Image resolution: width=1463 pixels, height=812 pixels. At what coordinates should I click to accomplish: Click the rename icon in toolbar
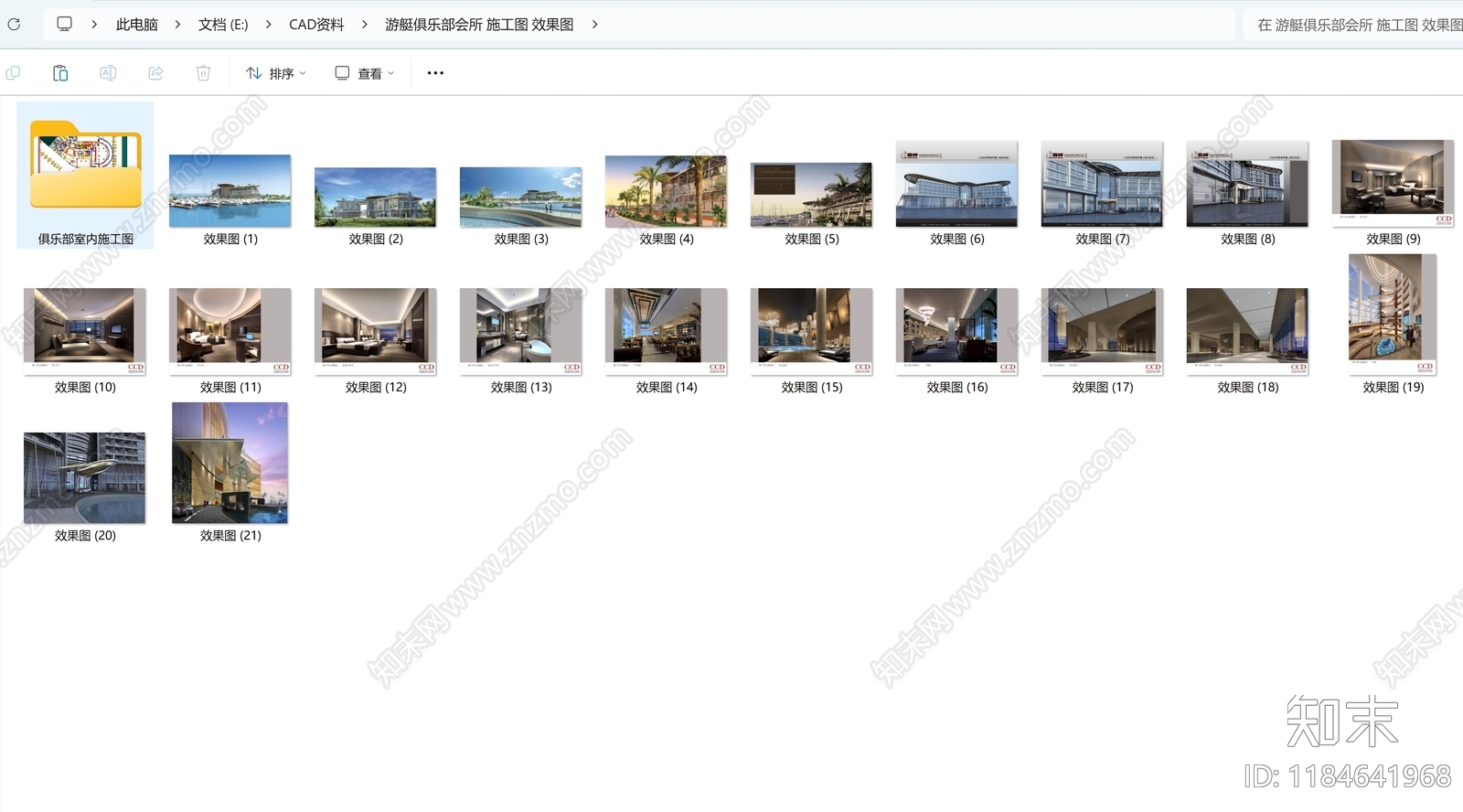click(108, 73)
